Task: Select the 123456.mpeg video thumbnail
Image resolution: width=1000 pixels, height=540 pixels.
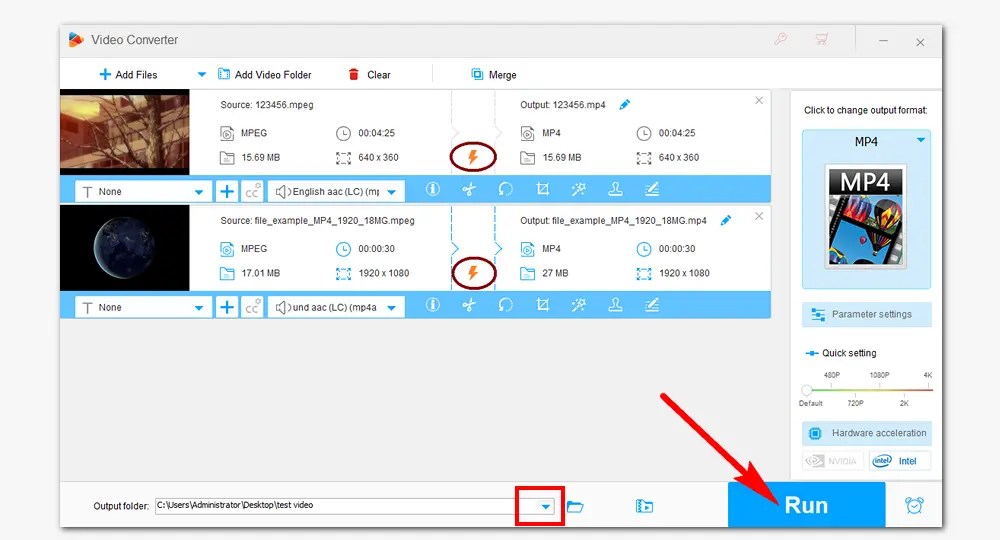Action: pyautogui.click(x=124, y=132)
